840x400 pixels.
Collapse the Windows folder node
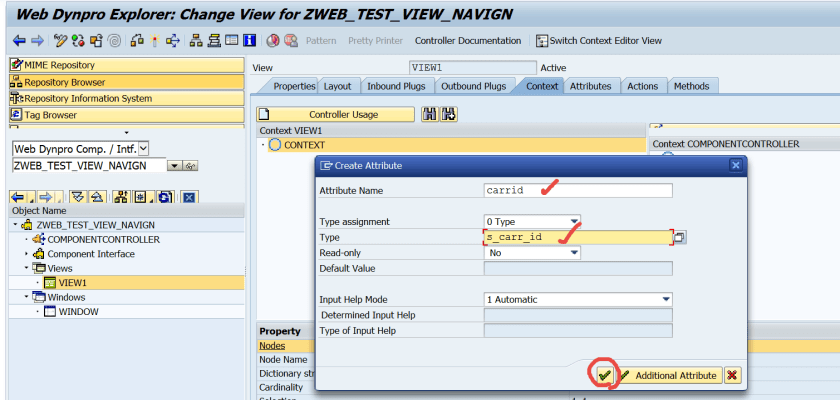pos(26,297)
